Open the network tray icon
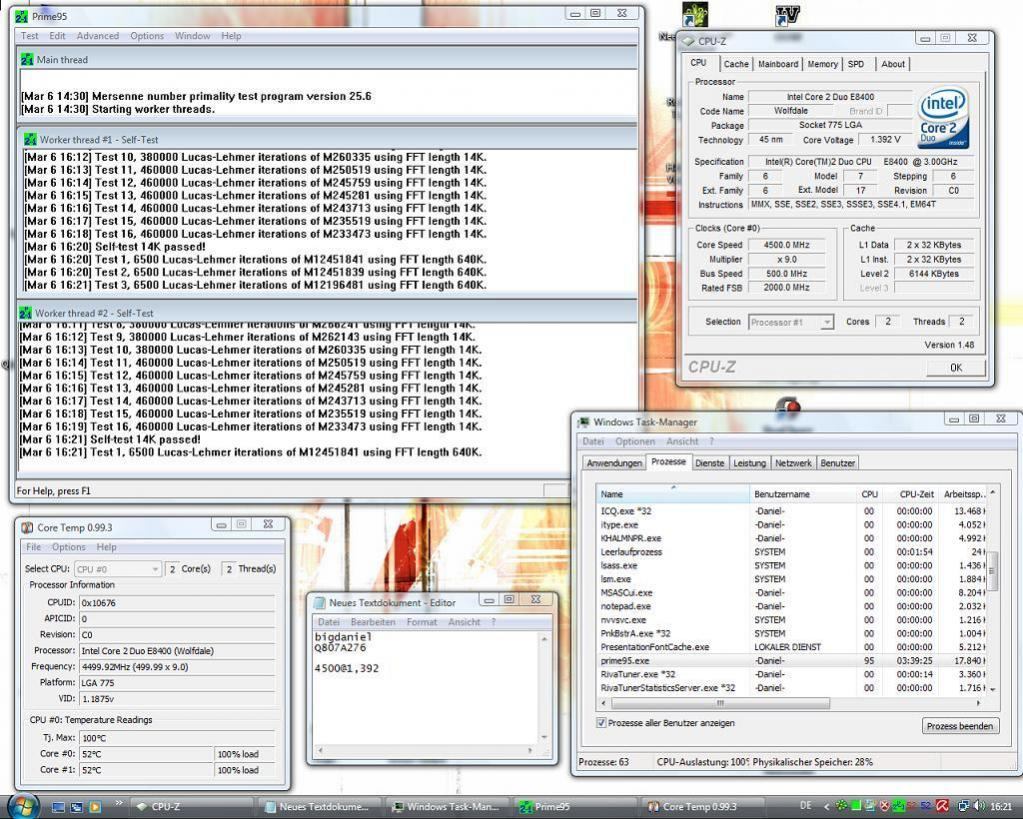 coord(963,807)
